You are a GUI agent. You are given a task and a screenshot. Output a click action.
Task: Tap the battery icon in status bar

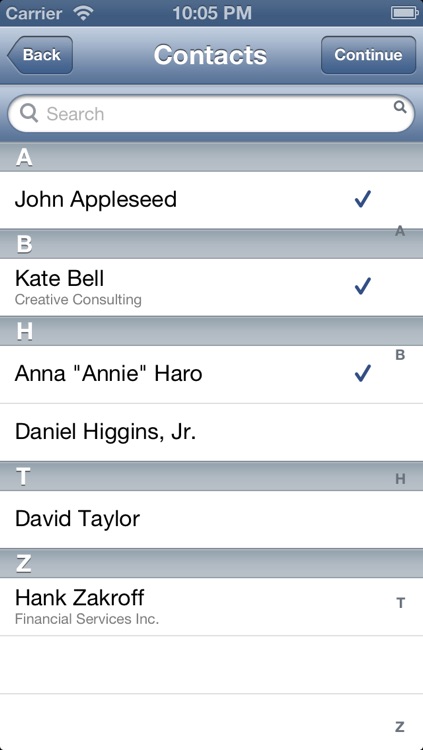coord(405,13)
